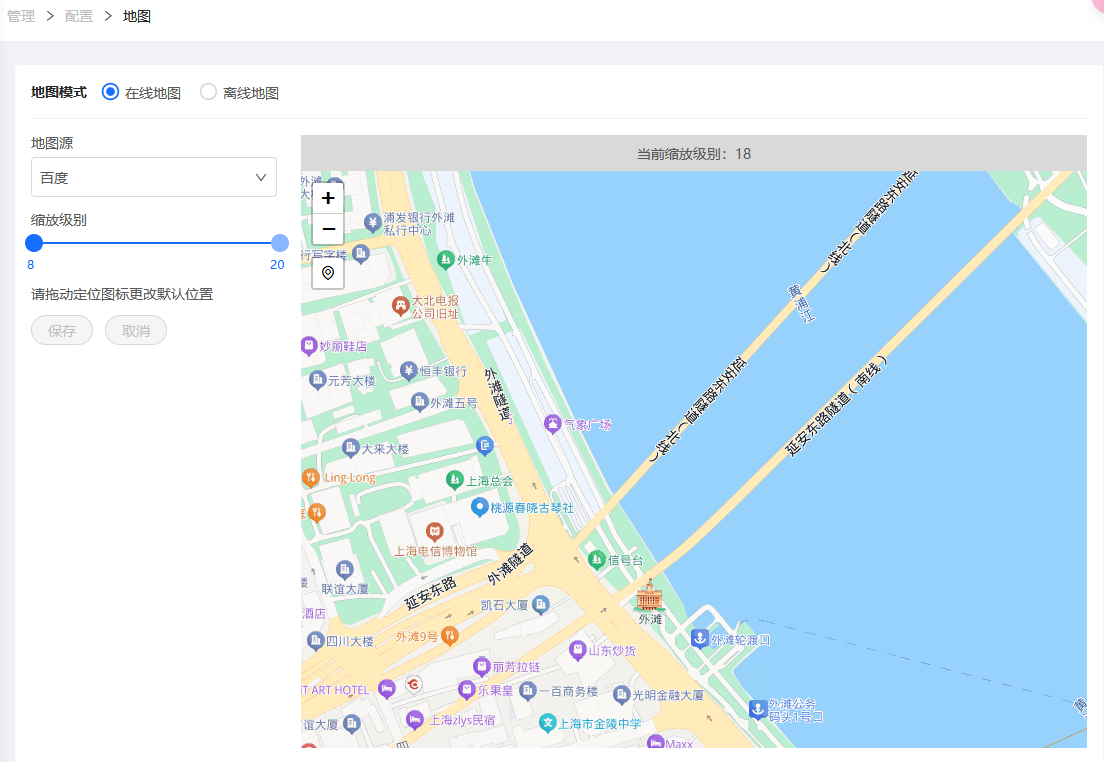Click the 信号台 green marker
Viewport: 1104px width, 762px height.
pyautogui.click(x=597, y=560)
